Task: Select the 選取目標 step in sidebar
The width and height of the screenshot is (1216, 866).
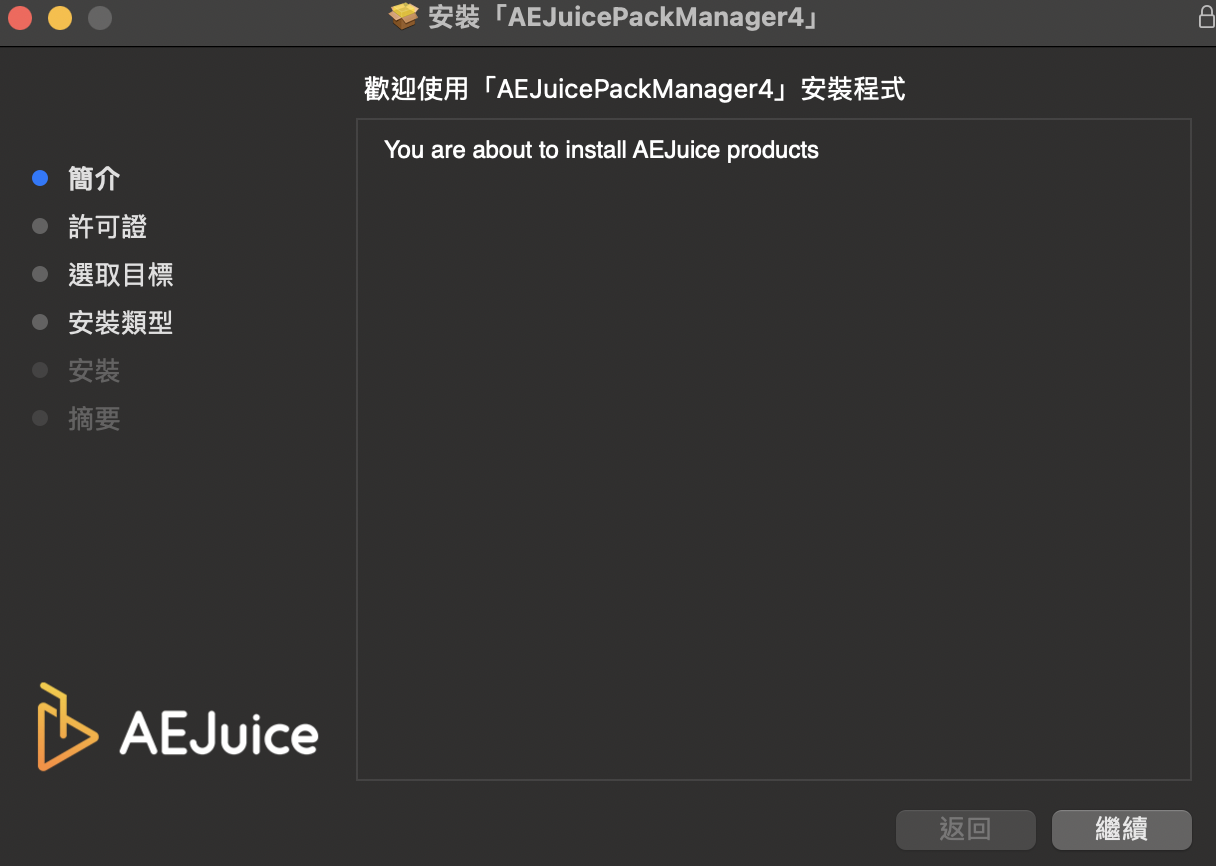Action: (x=121, y=275)
